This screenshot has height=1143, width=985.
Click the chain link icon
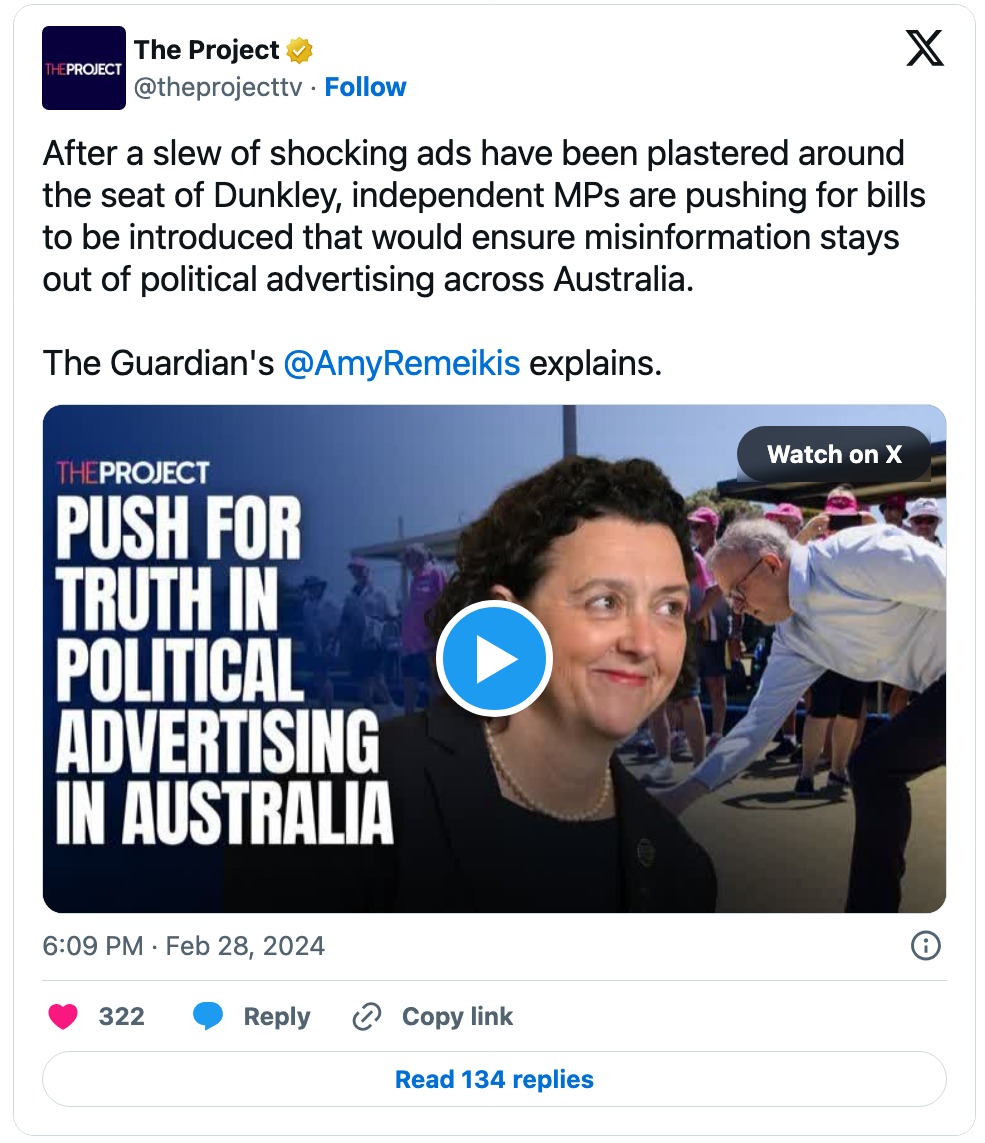[x=367, y=1017]
